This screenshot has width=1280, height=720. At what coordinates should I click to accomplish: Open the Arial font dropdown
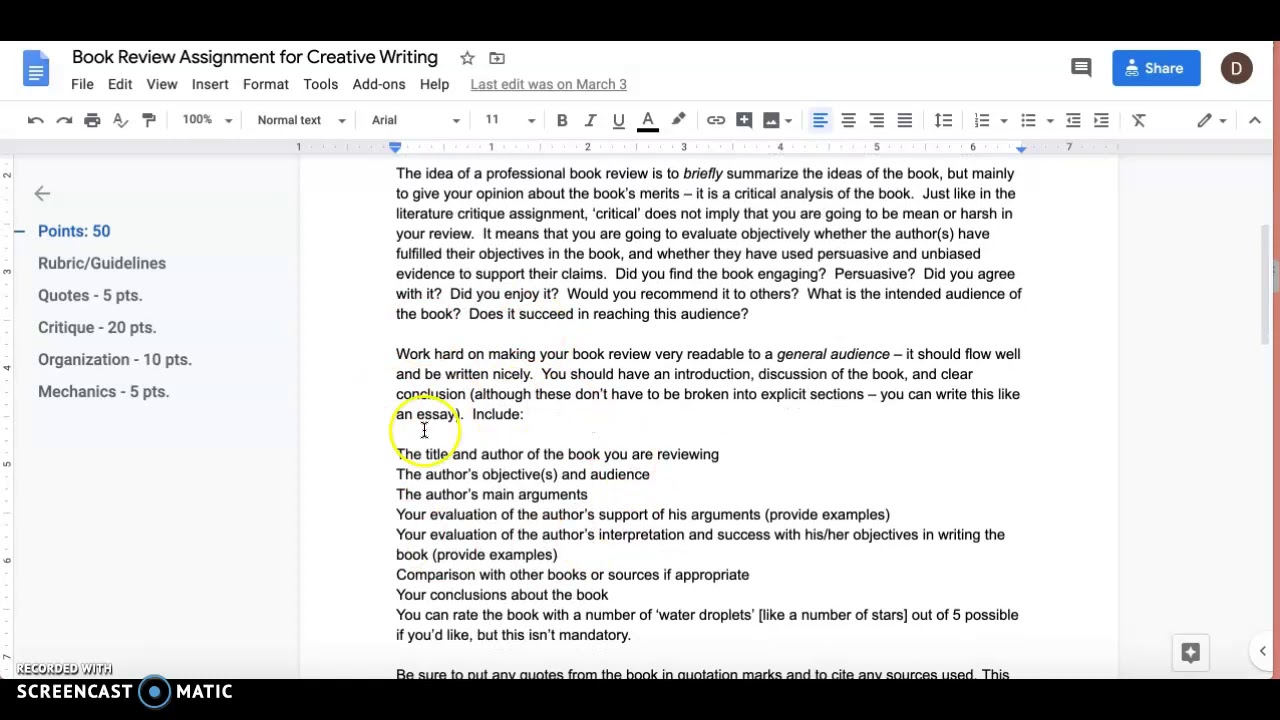416,120
